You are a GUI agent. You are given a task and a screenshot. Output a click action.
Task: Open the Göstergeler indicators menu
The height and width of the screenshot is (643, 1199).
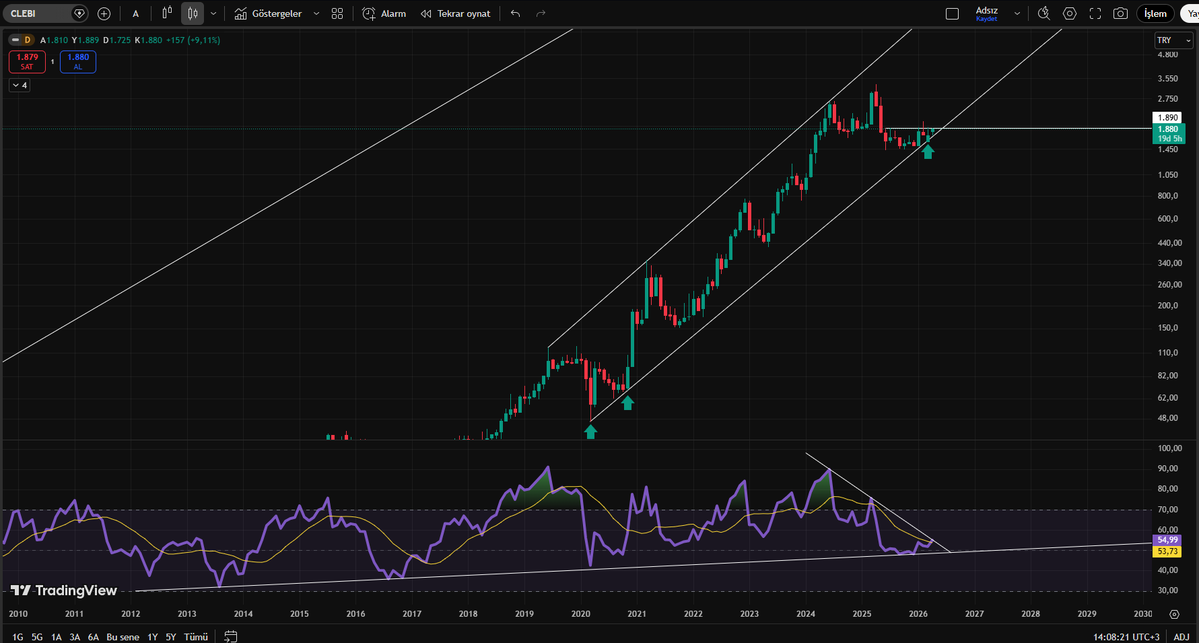(268, 14)
